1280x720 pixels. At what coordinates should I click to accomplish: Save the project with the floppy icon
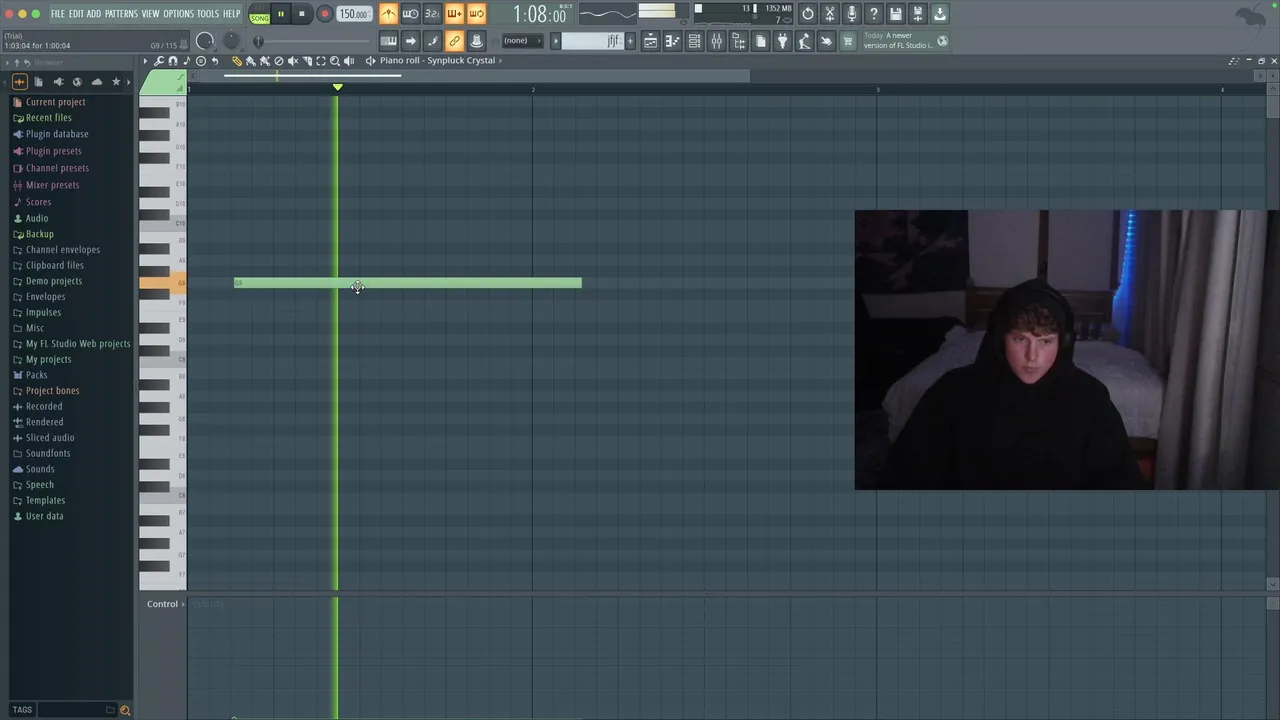(x=896, y=14)
